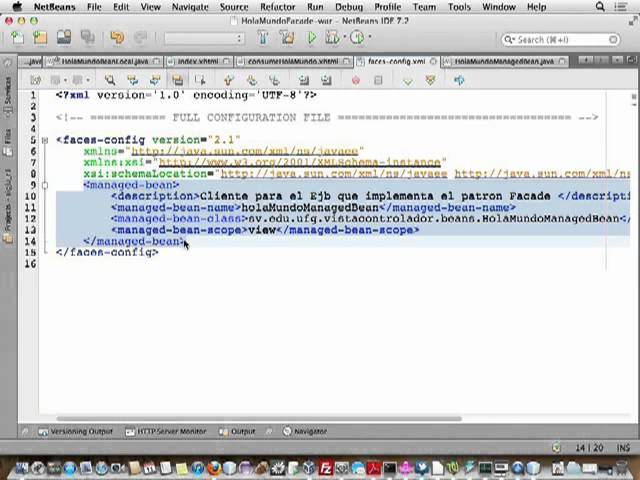This screenshot has height=480, width=640.
Task: Click the Search field in the toolbar
Action: 561,40
